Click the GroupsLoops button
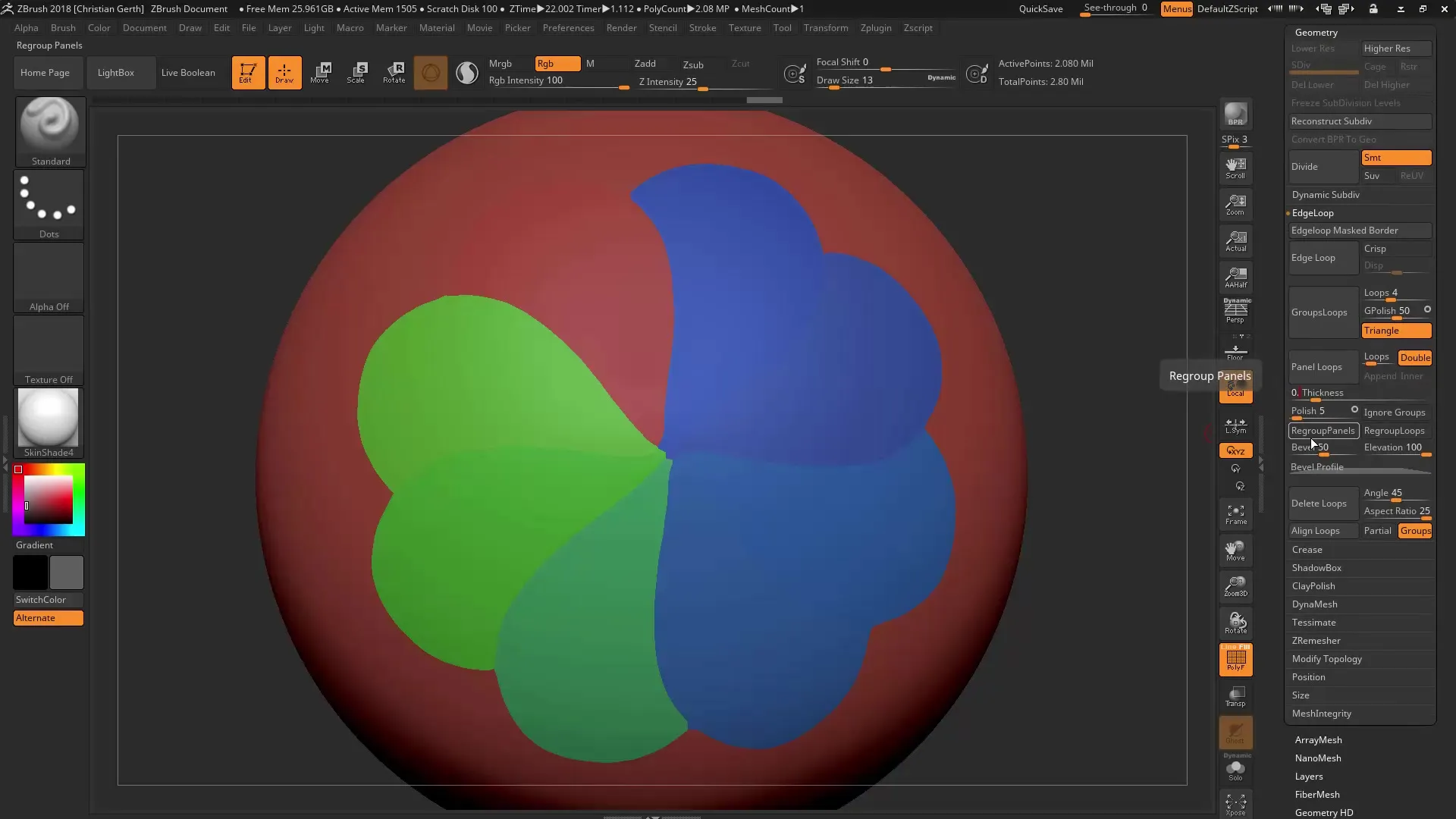The width and height of the screenshot is (1456, 819). (x=1323, y=312)
